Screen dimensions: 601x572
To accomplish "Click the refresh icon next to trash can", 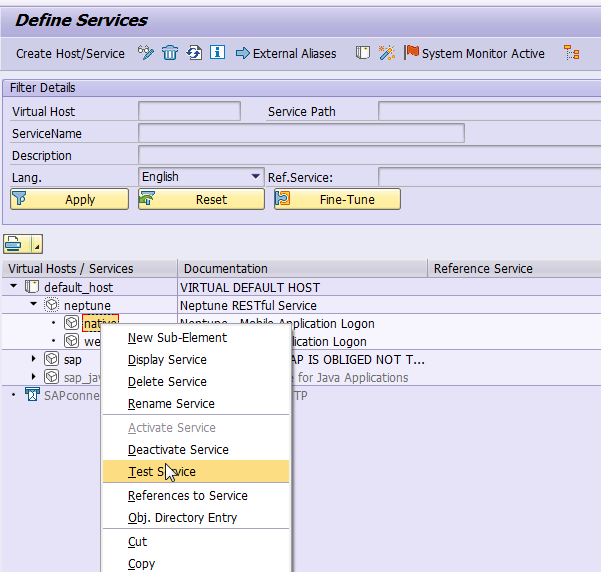I will pos(194,53).
